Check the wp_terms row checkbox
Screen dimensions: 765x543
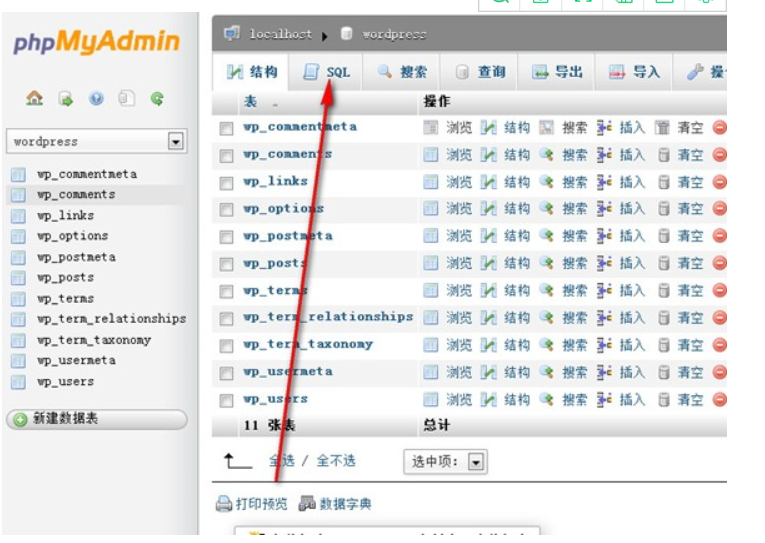(226, 292)
